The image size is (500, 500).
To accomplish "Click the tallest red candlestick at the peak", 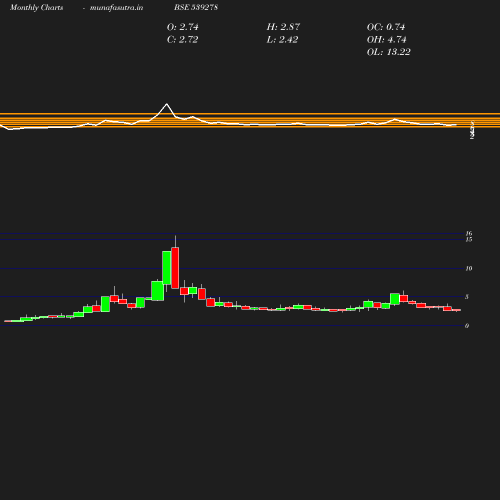I will click(x=175, y=268).
